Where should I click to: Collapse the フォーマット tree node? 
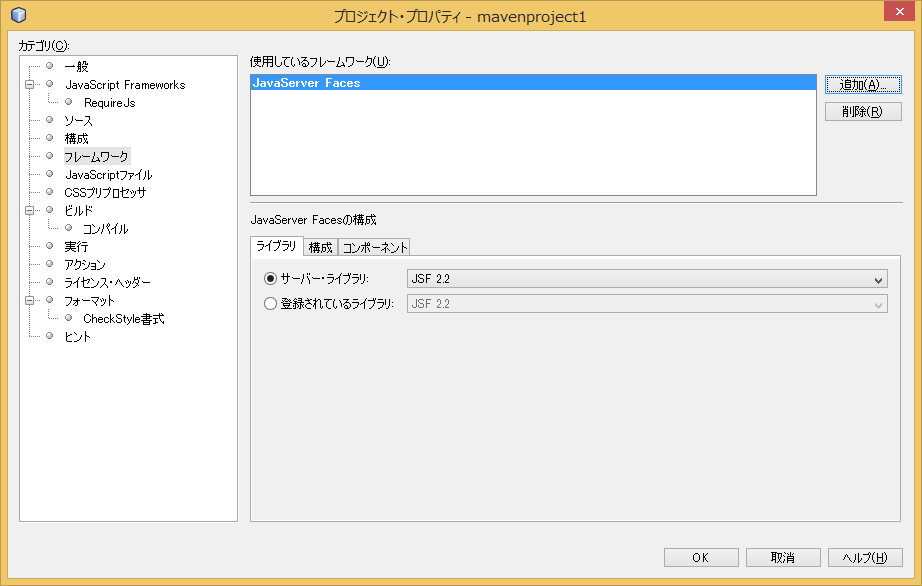(x=31, y=299)
